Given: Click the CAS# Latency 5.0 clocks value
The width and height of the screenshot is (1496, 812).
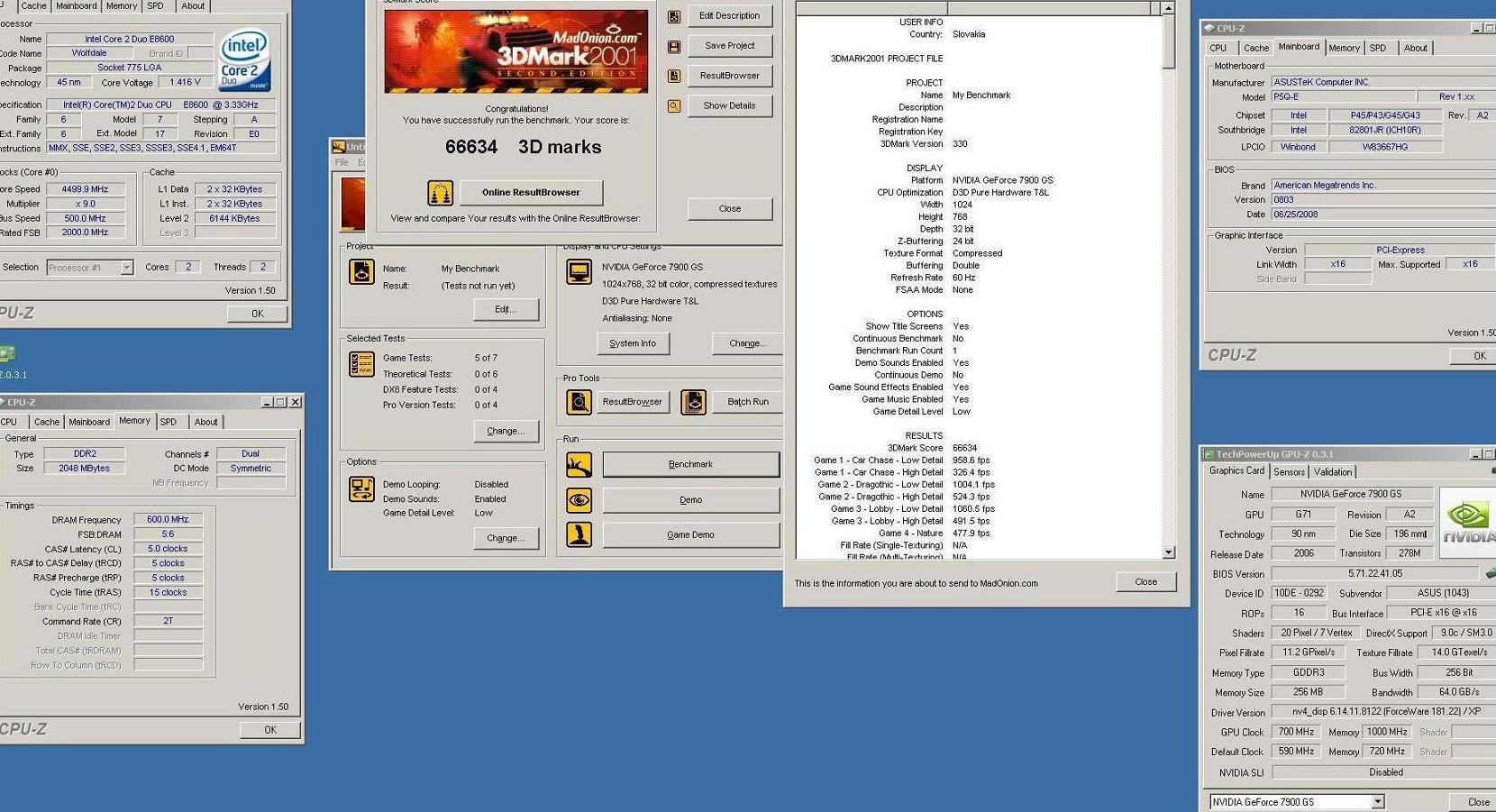Looking at the screenshot, I should [x=168, y=548].
